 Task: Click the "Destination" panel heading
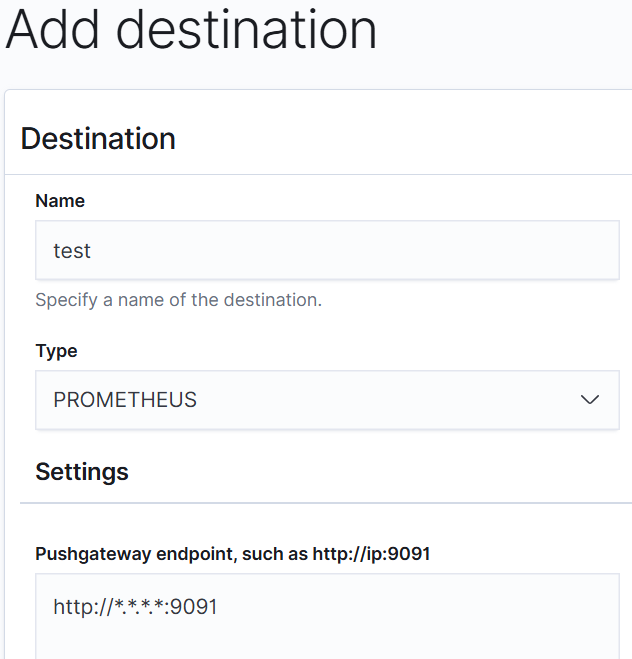pos(98,139)
